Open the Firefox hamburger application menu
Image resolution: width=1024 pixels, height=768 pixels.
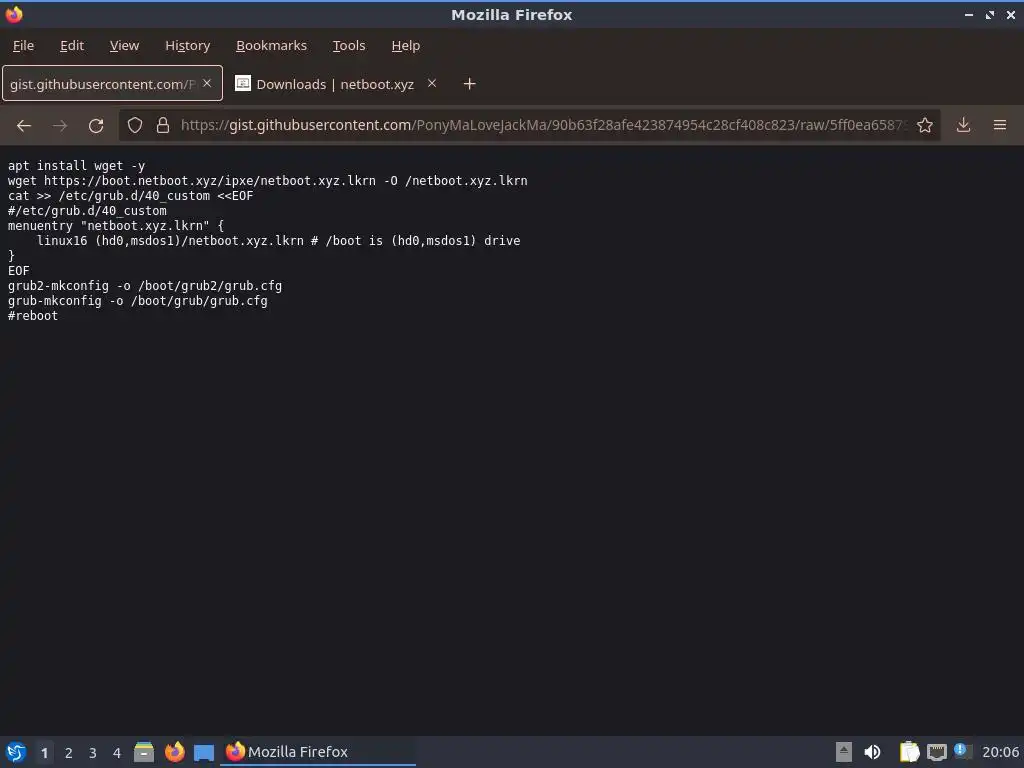click(999, 125)
